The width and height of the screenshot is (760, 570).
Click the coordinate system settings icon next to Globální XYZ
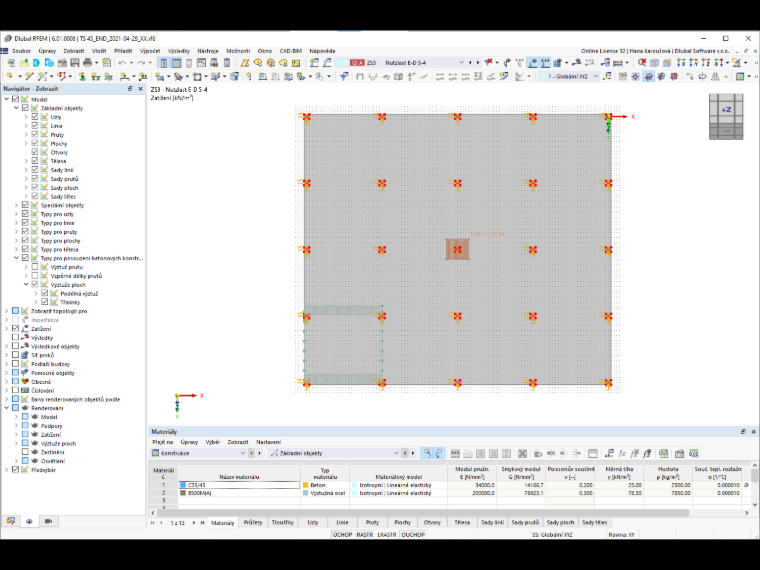(x=608, y=76)
